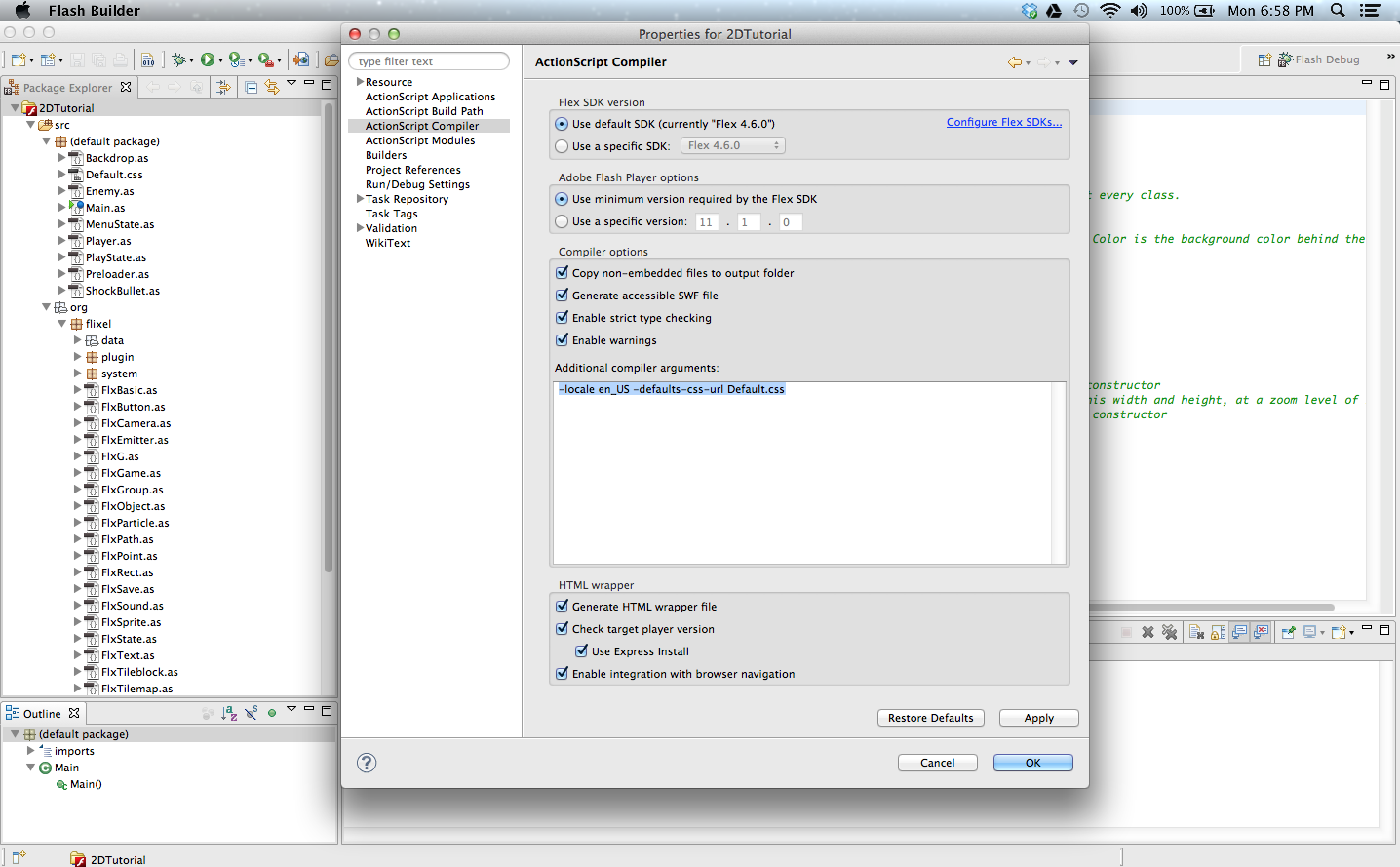Expand the Task Repository tree node
The height and width of the screenshot is (867, 1400).
[360, 198]
